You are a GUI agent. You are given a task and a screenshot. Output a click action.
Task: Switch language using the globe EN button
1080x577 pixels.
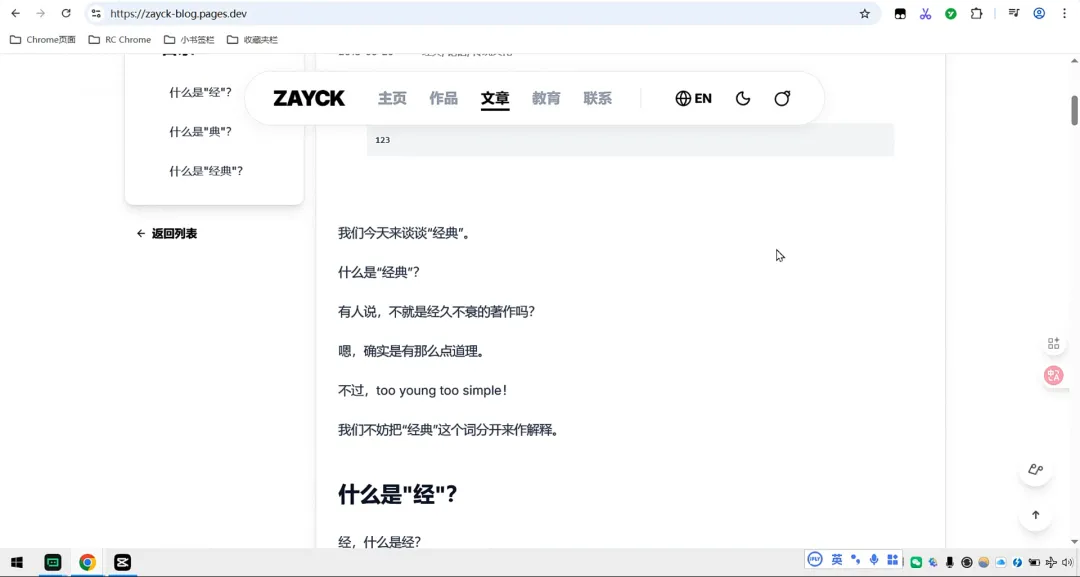click(693, 98)
